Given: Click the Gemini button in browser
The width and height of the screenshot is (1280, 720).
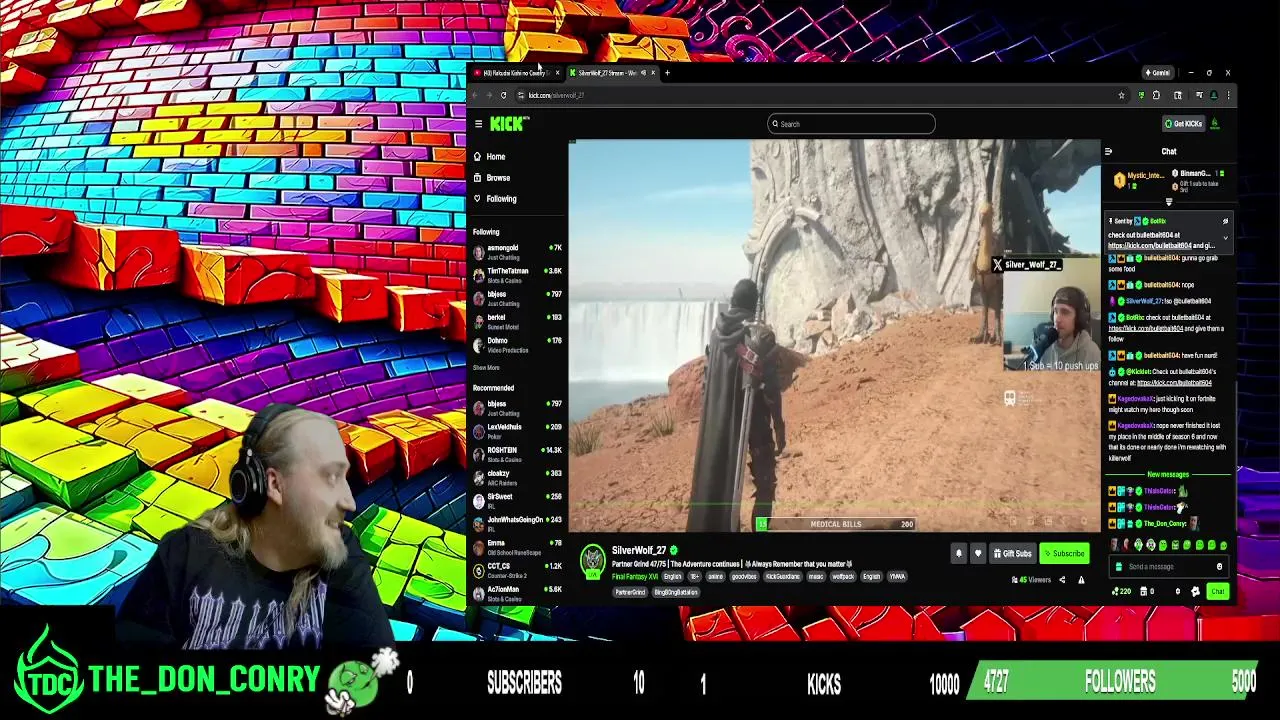Looking at the screenshot, I should (x=1157, y=73).
